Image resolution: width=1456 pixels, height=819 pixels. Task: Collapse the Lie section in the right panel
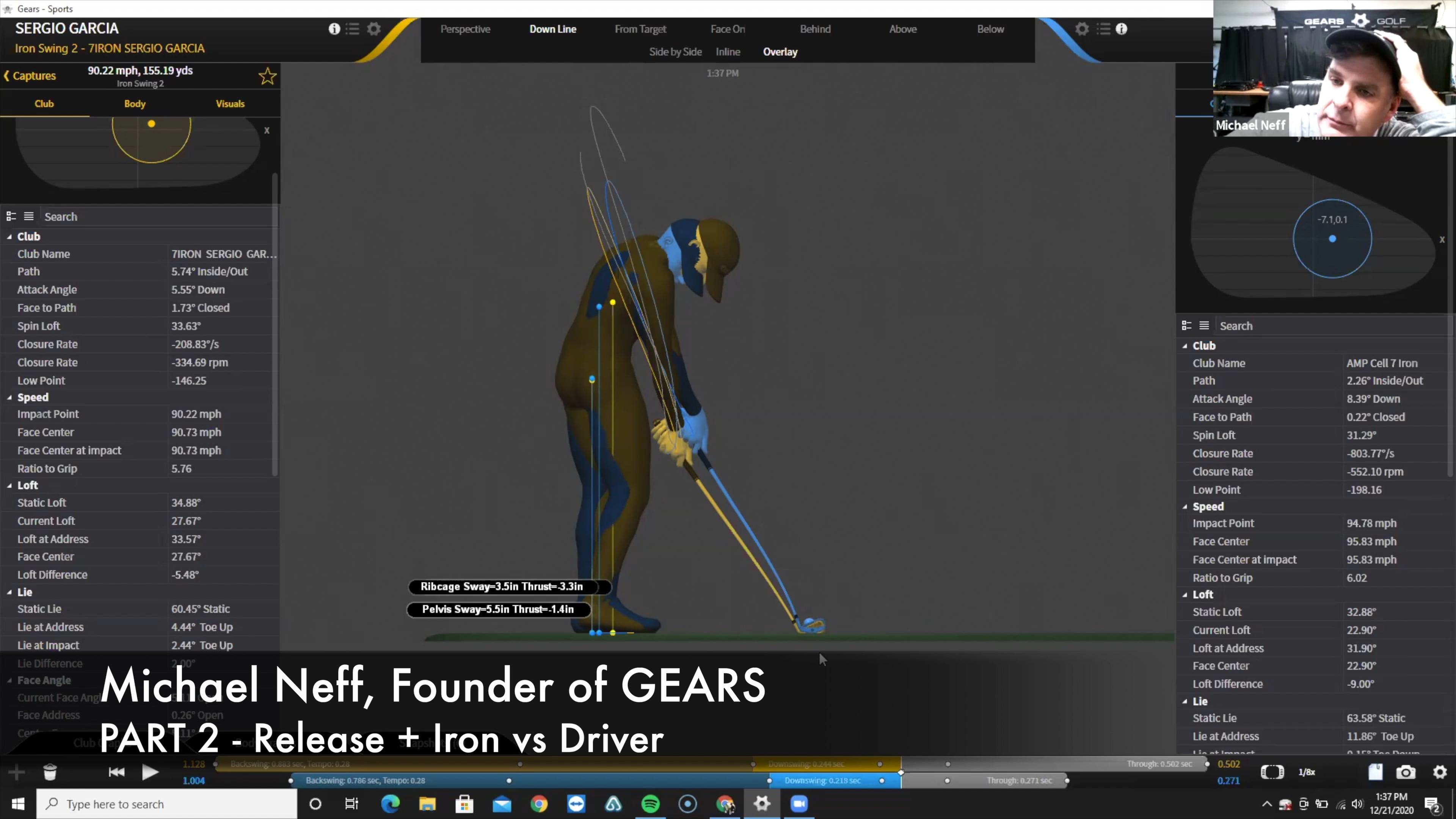[1185, 701]
